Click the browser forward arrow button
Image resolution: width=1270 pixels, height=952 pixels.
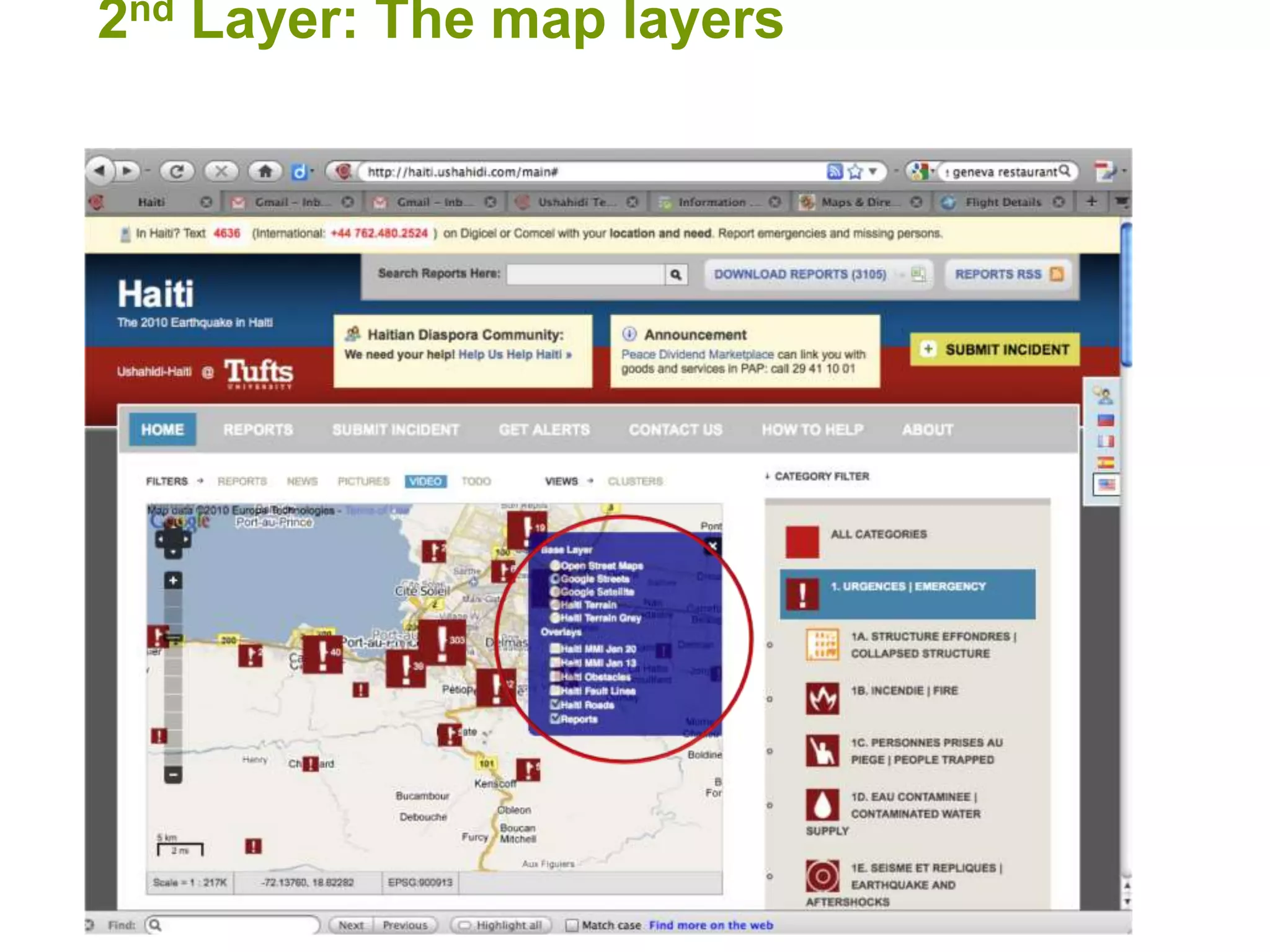click(127, 170)
